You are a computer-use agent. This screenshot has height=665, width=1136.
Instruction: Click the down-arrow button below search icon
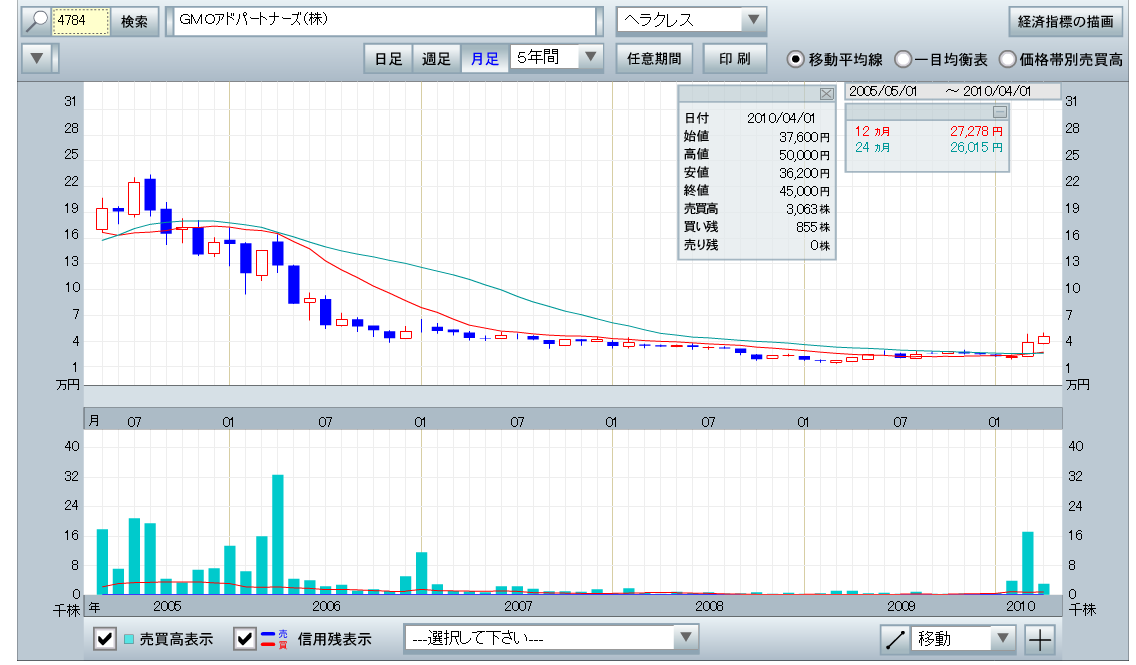point(37,58)
